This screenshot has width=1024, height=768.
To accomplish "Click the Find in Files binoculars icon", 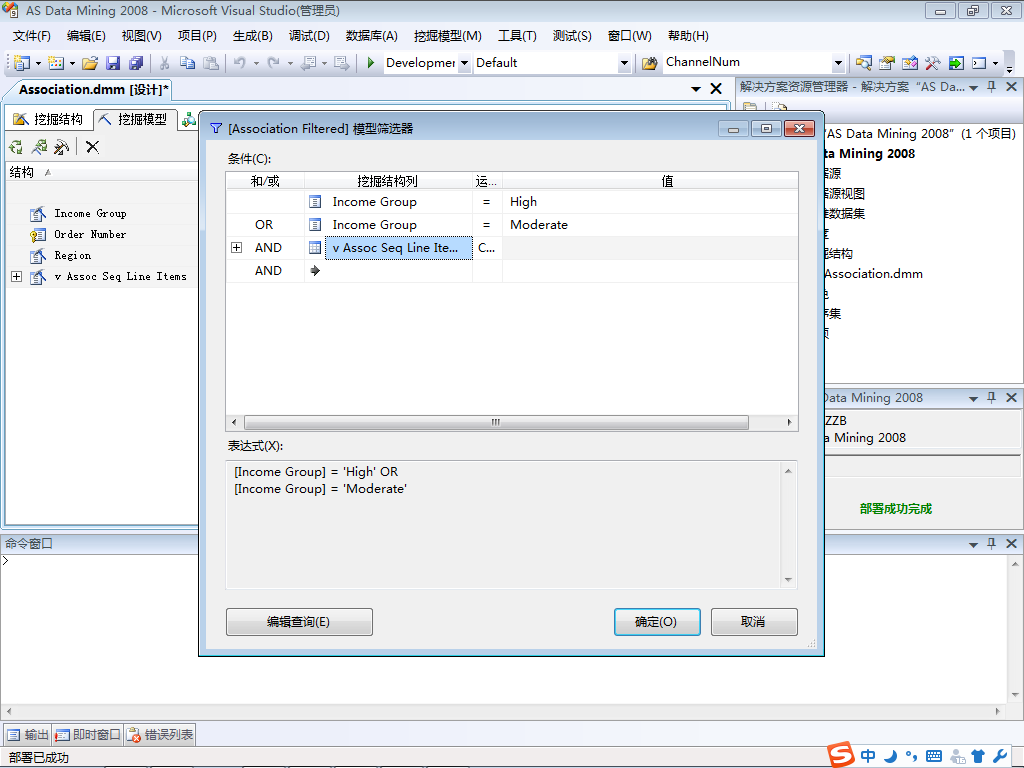I will [x=649, y=63].
